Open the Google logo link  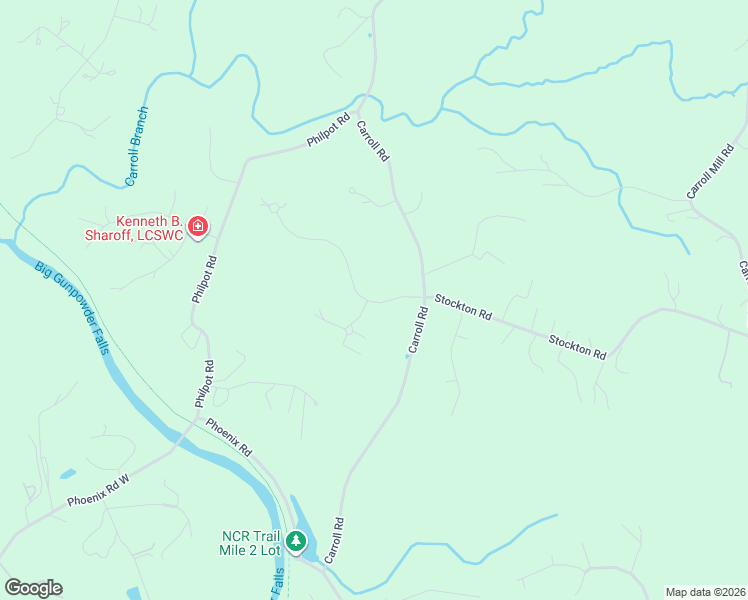coord(33,588)
